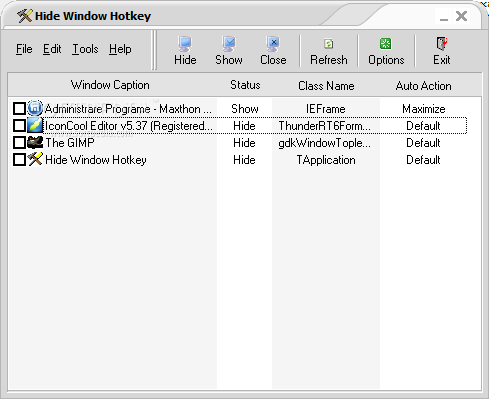Click the 'Hide' status of The GIMP row
The height and width of the screenshot is (399, 489).
click(x=244, y=143)
